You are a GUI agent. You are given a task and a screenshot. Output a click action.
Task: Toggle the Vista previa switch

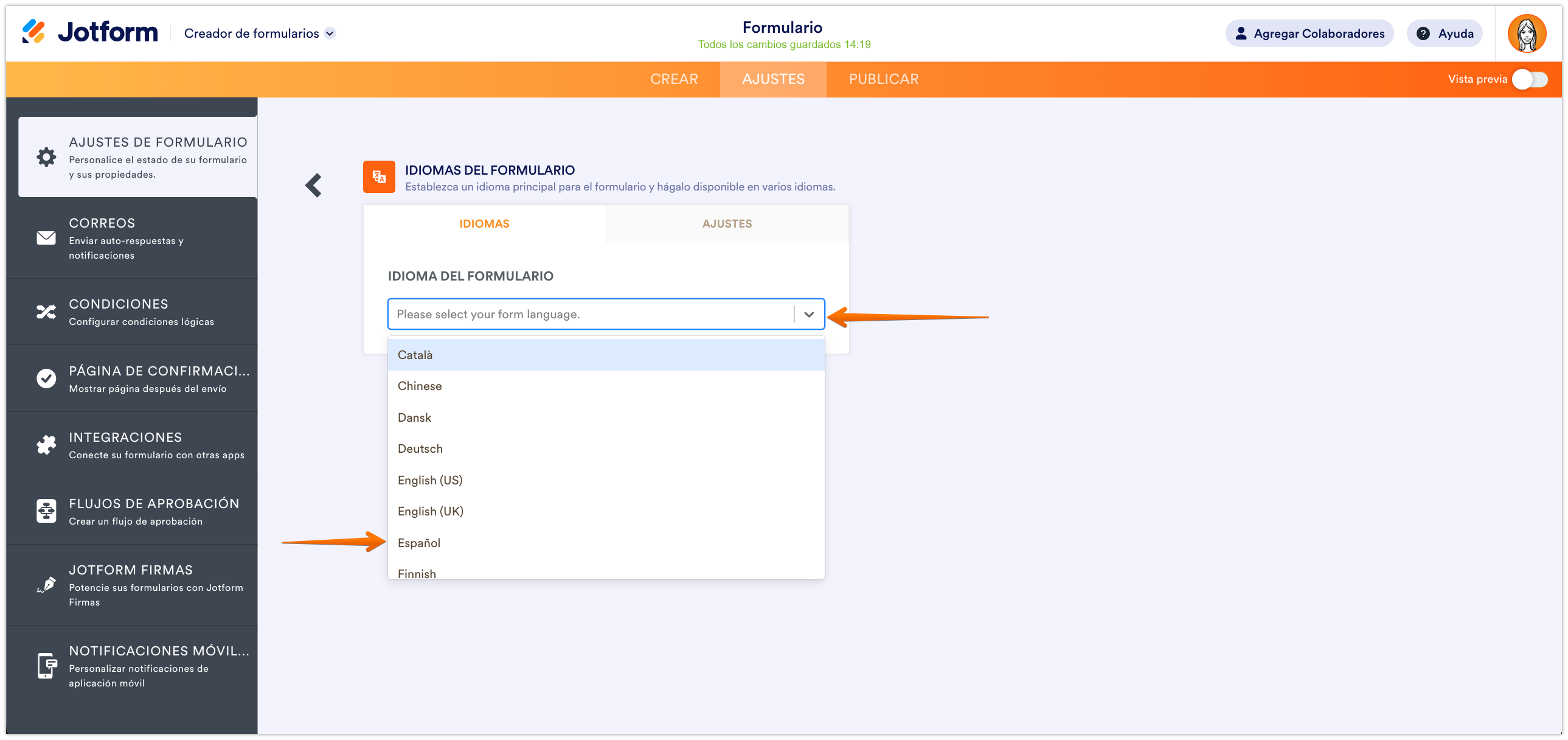(1530, 79)
